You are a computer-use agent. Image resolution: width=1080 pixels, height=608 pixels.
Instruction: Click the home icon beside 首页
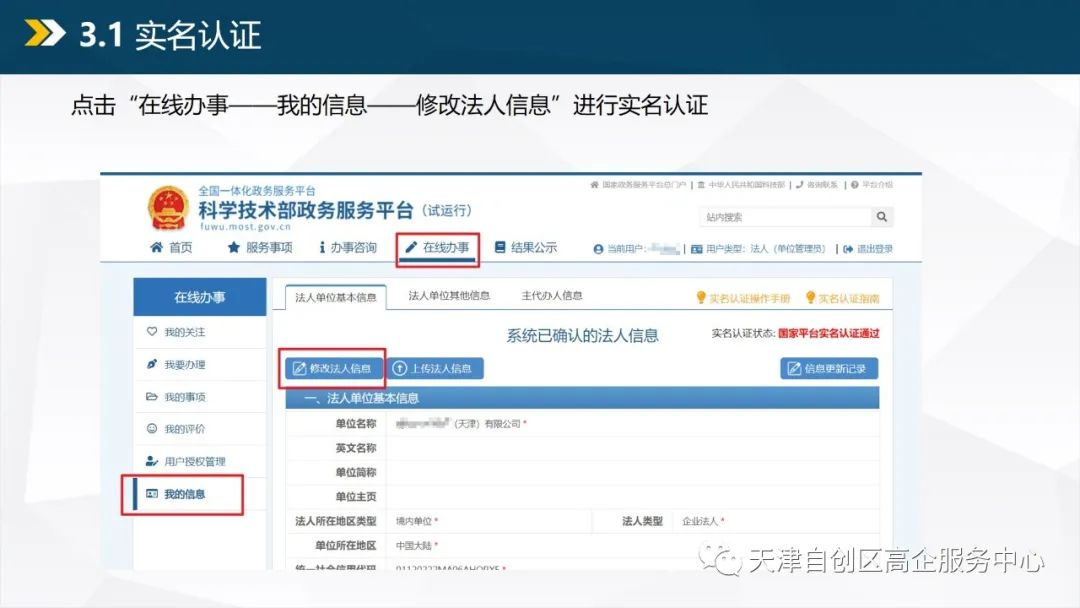(x=156, y=247)
